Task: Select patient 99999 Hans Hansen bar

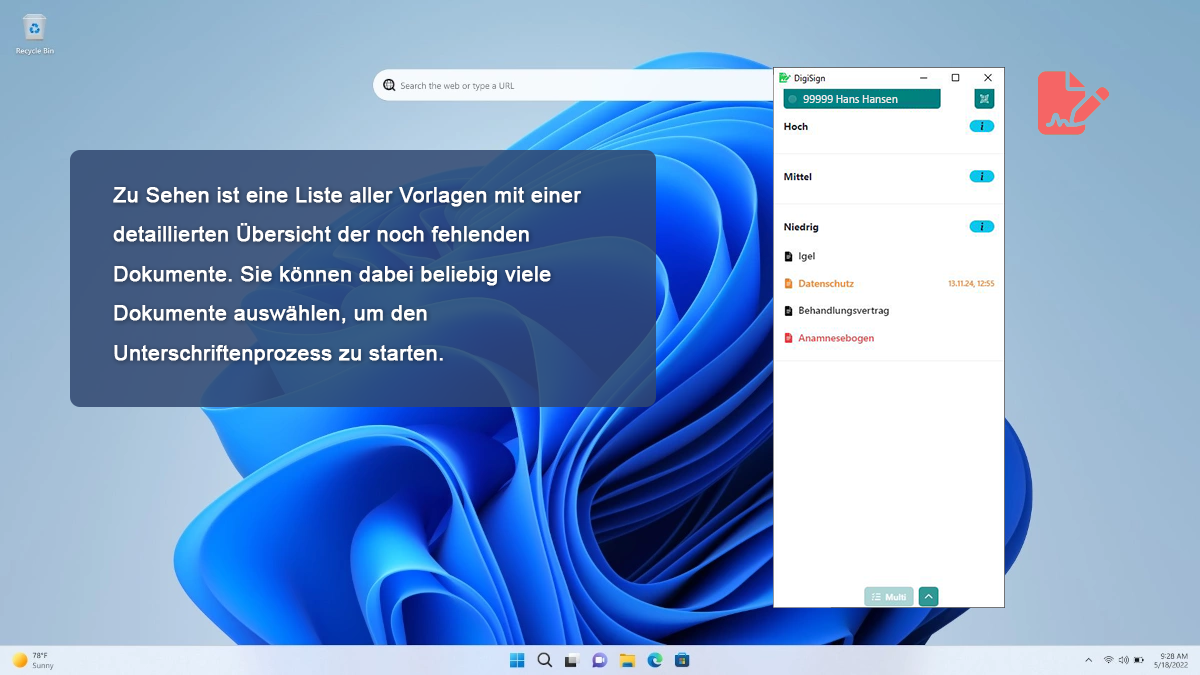Action: click(861, 99)
